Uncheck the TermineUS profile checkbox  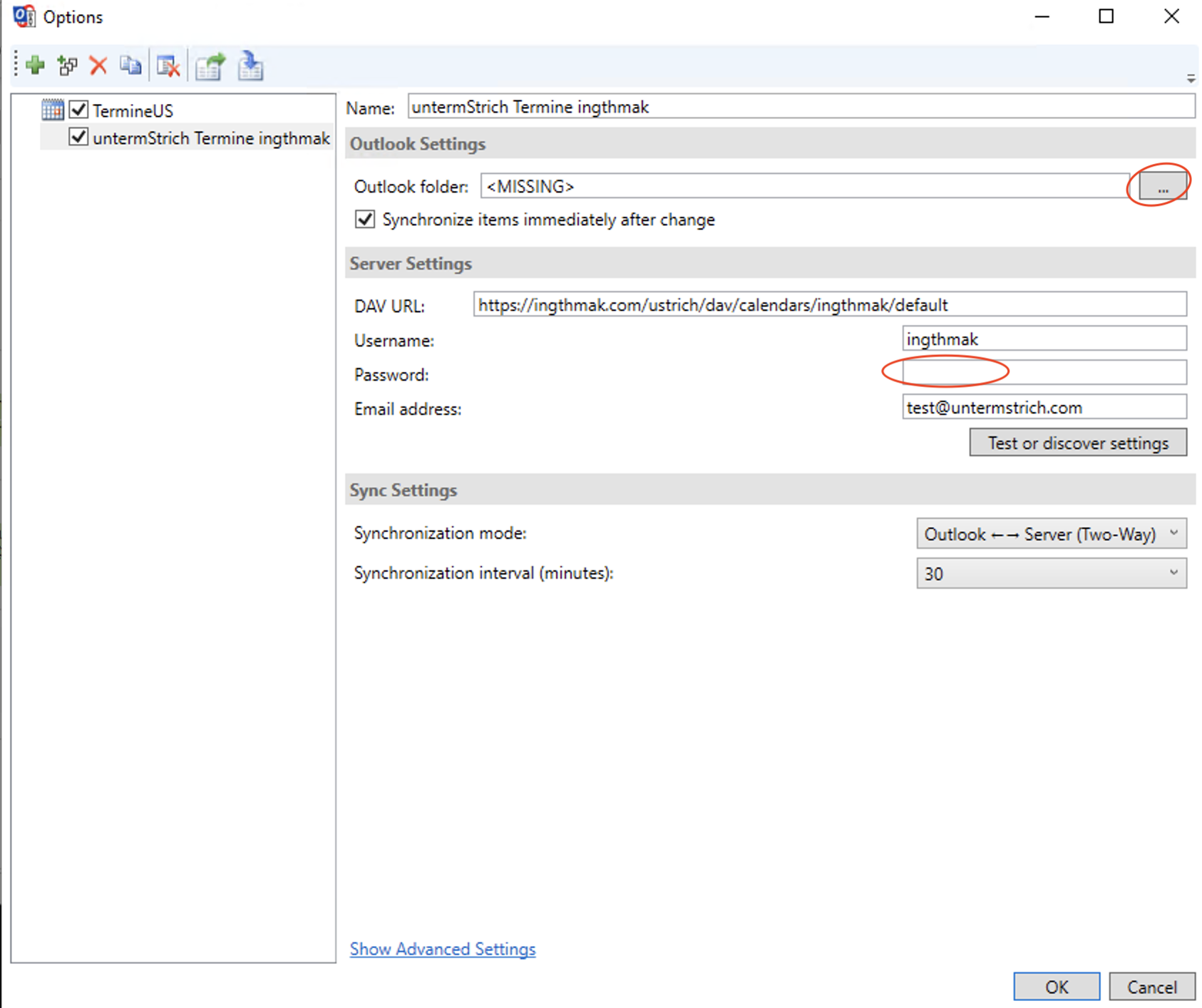78,110
